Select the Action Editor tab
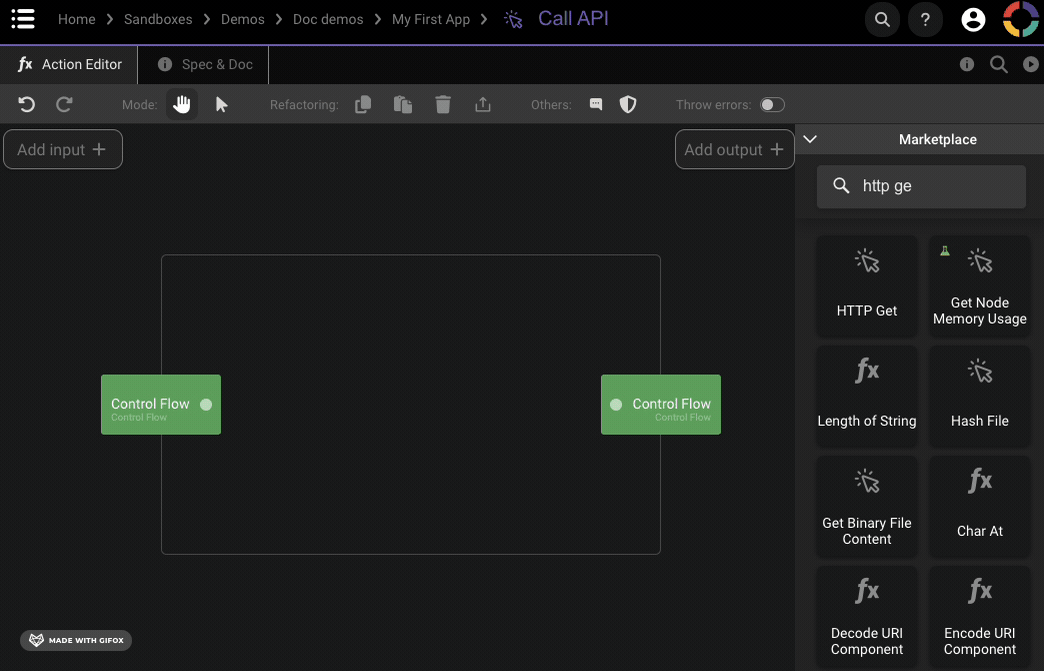 tap(70, 64)
